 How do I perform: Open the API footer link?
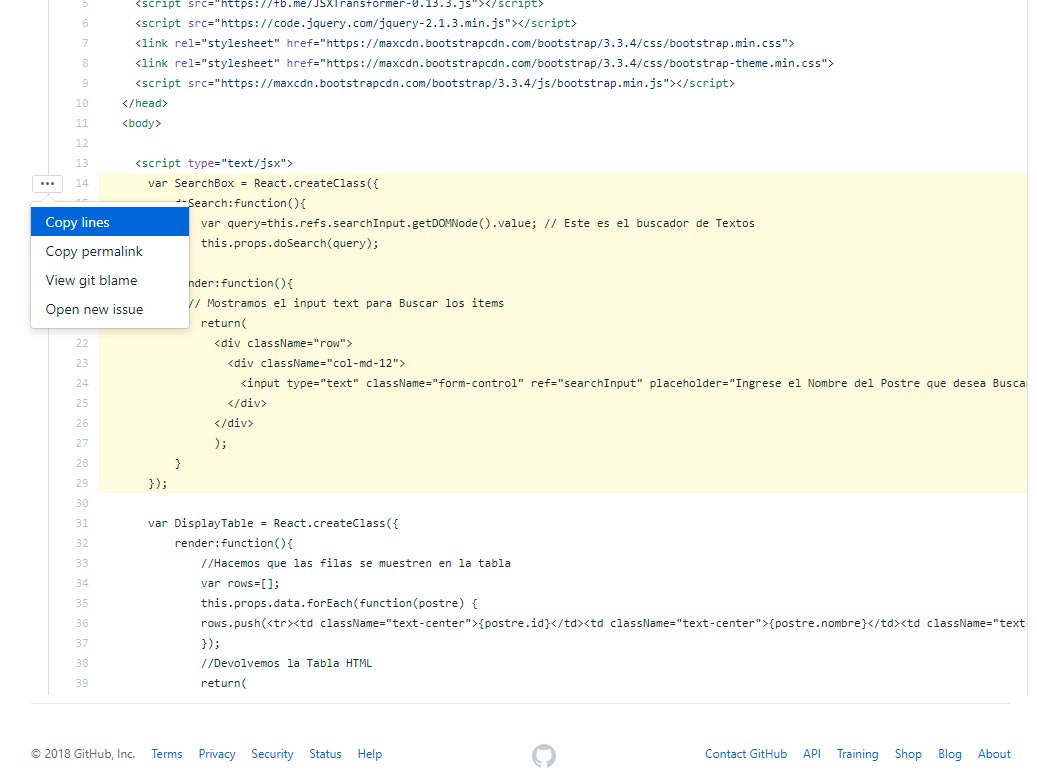812,754
